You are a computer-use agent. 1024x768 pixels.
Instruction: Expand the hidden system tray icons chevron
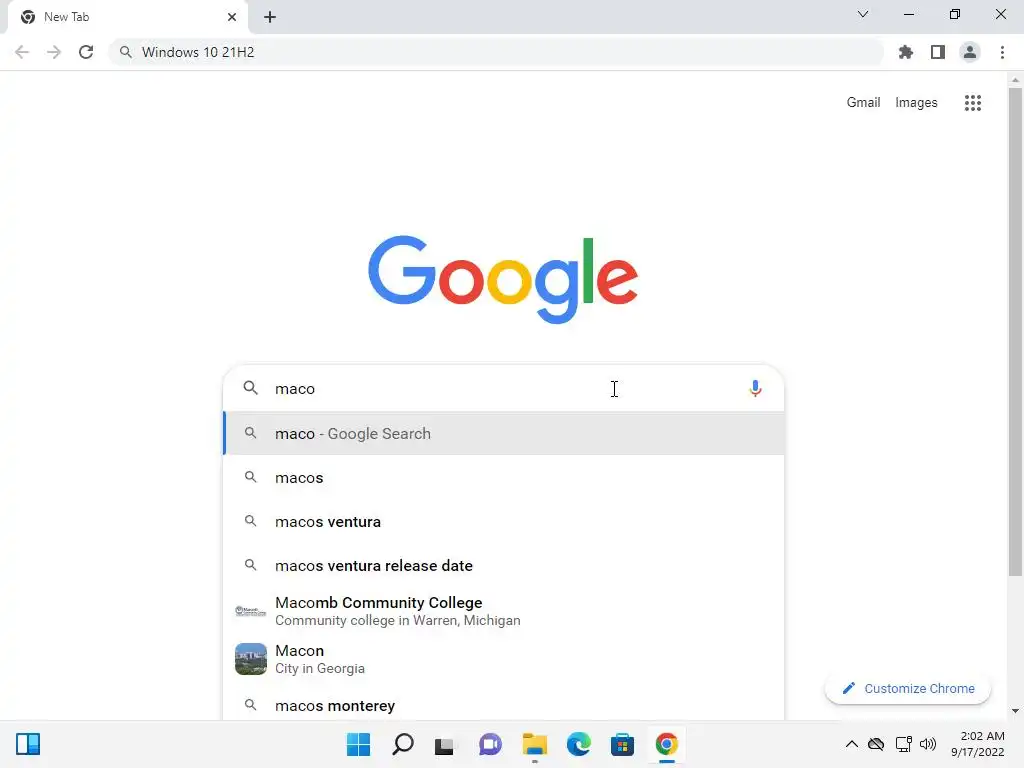pyautogui.click(x=852, y=744)
